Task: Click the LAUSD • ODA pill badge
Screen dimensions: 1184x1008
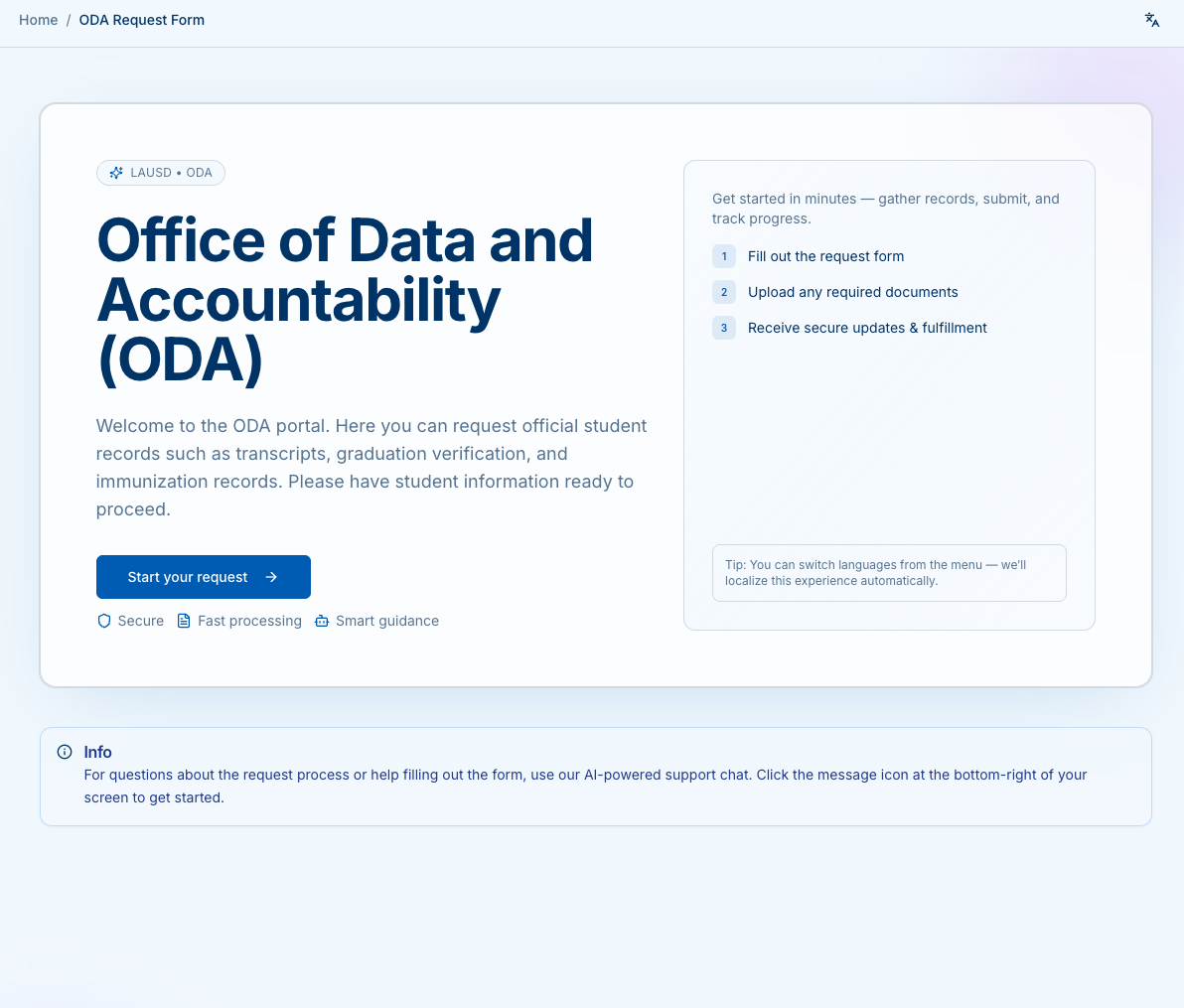Action: tap(161, 172)
